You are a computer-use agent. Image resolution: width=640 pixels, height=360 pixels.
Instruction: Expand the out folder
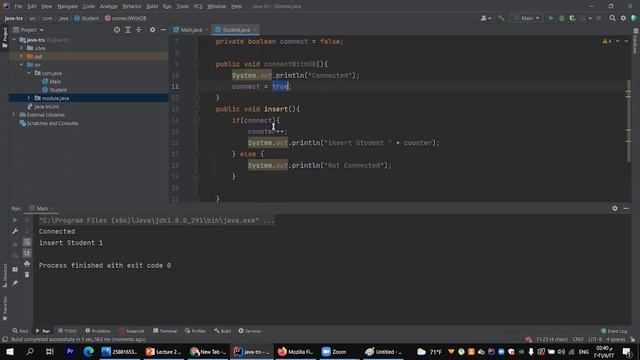coord(21,56)
